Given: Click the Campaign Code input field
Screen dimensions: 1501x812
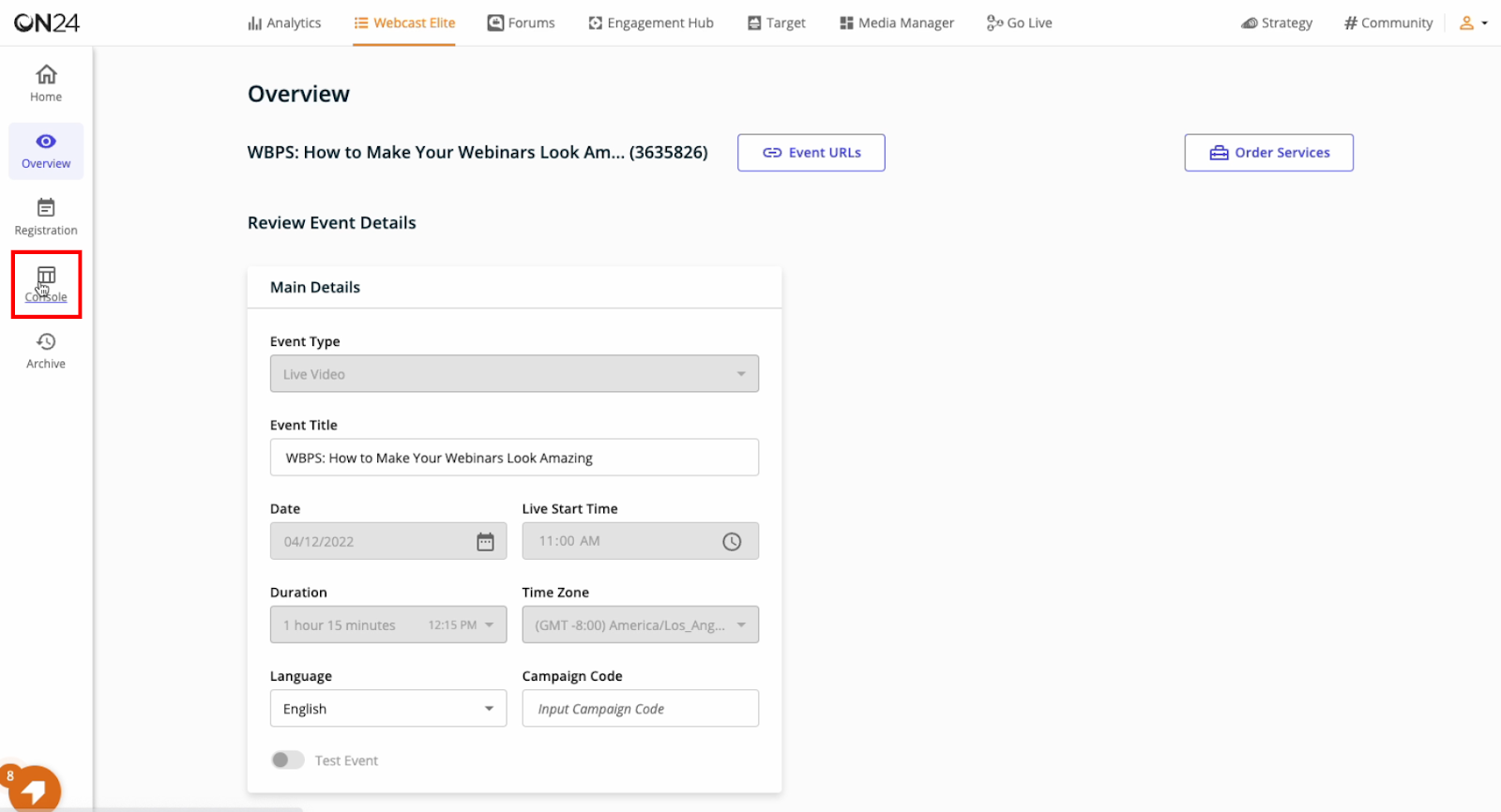Looking at the screenshot, I should (x=640, y=709).
